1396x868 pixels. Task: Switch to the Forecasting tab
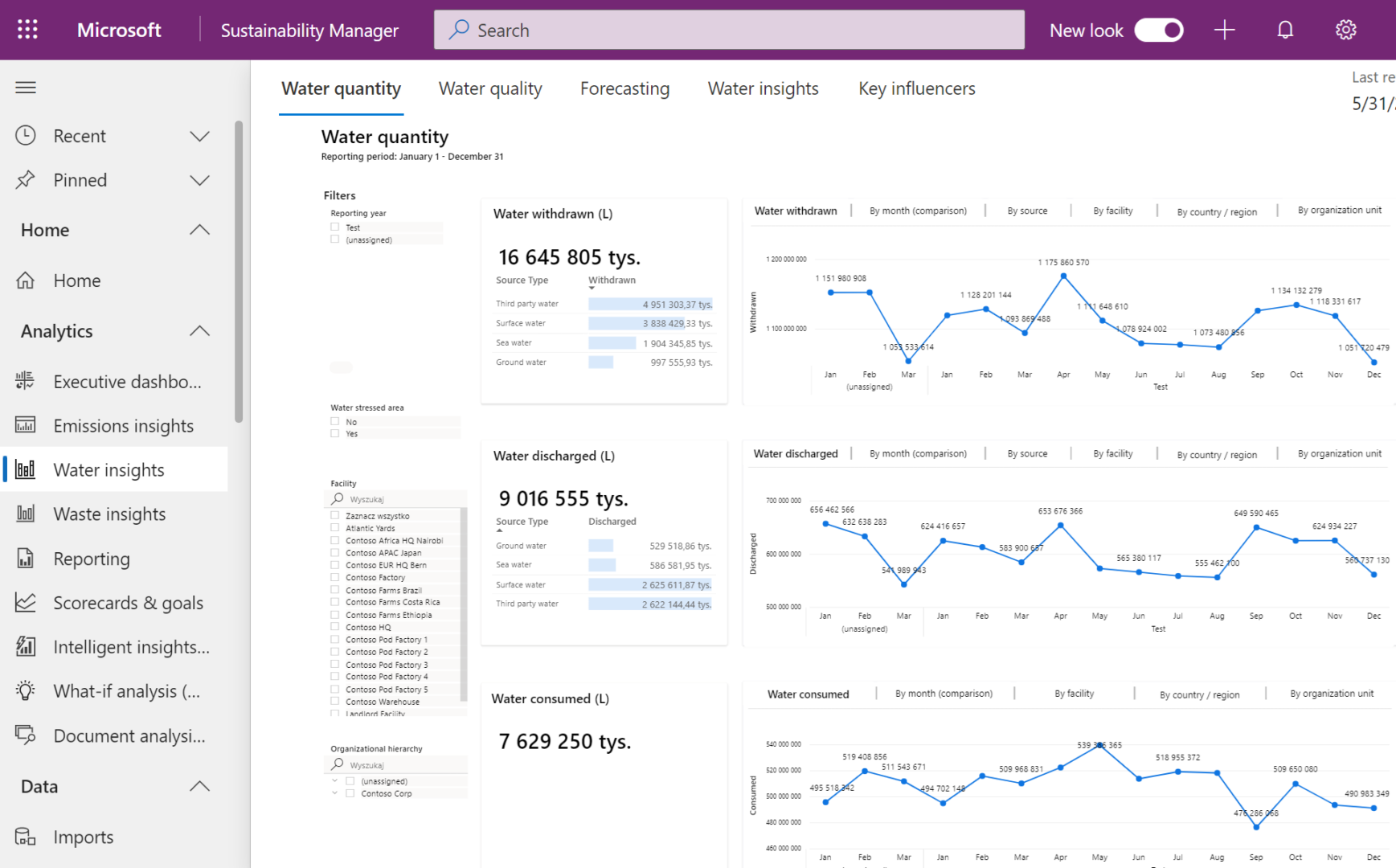point(624,88)
